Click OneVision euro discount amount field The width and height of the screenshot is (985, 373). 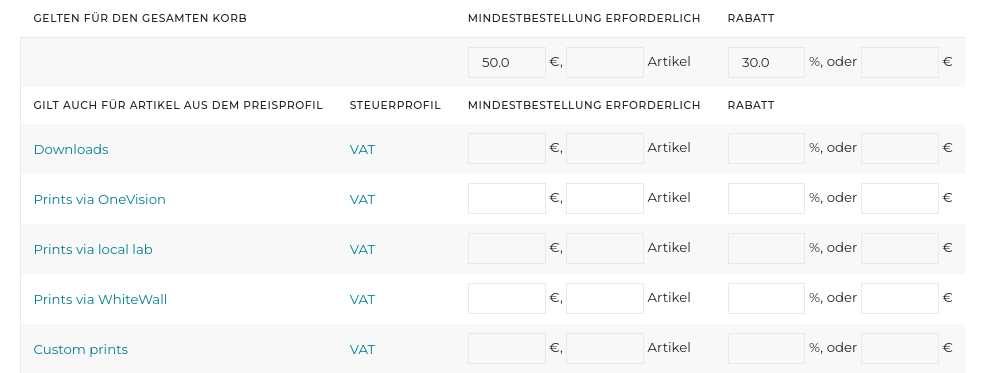point(900,198)
